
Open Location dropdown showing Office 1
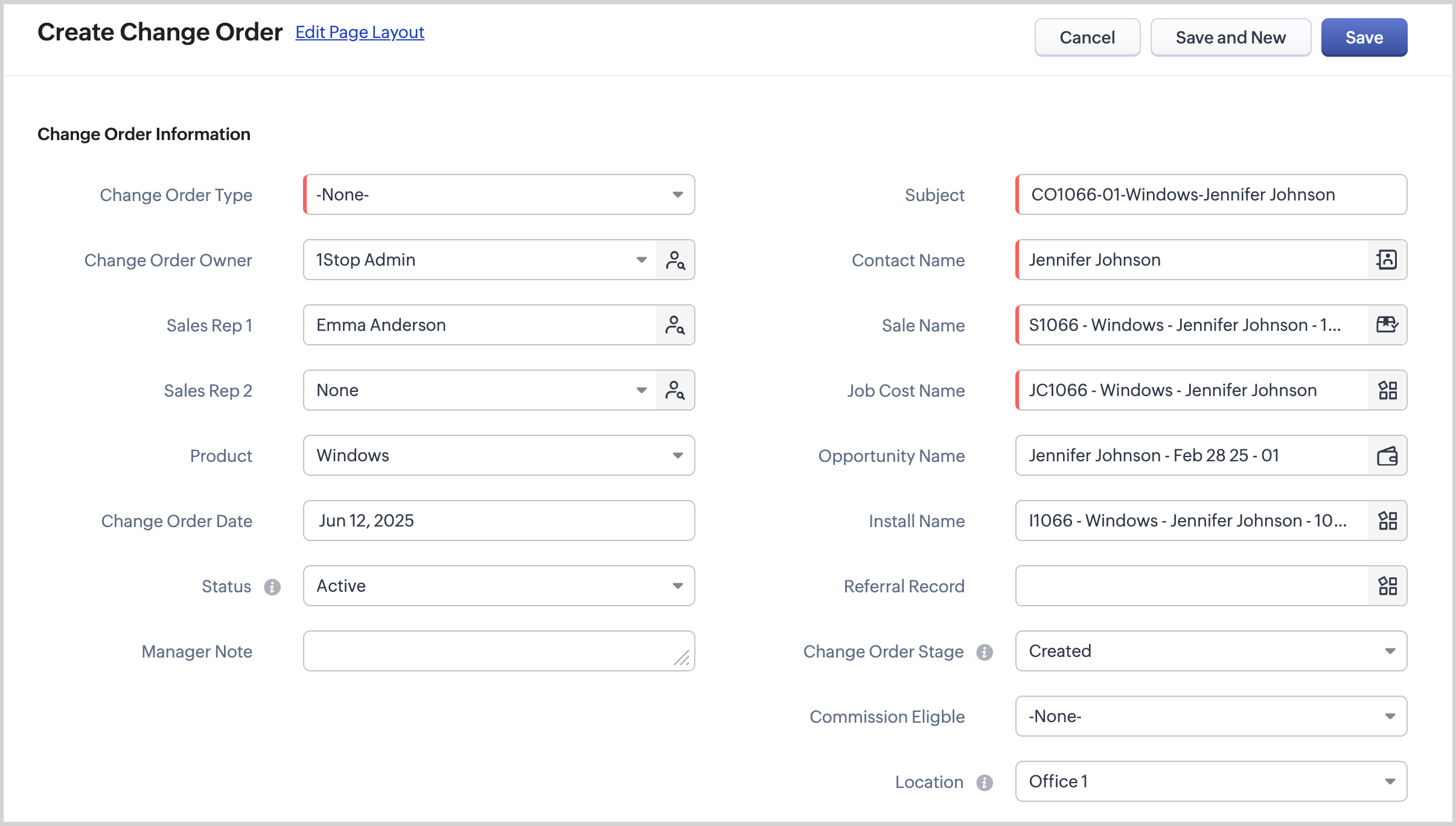[1211, 782]
